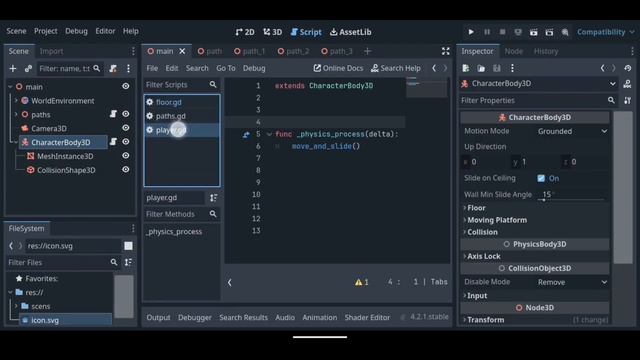Click the warning indicator in script status bar
This screenshot has height=360, width=640.
click(x=362, y=282)
